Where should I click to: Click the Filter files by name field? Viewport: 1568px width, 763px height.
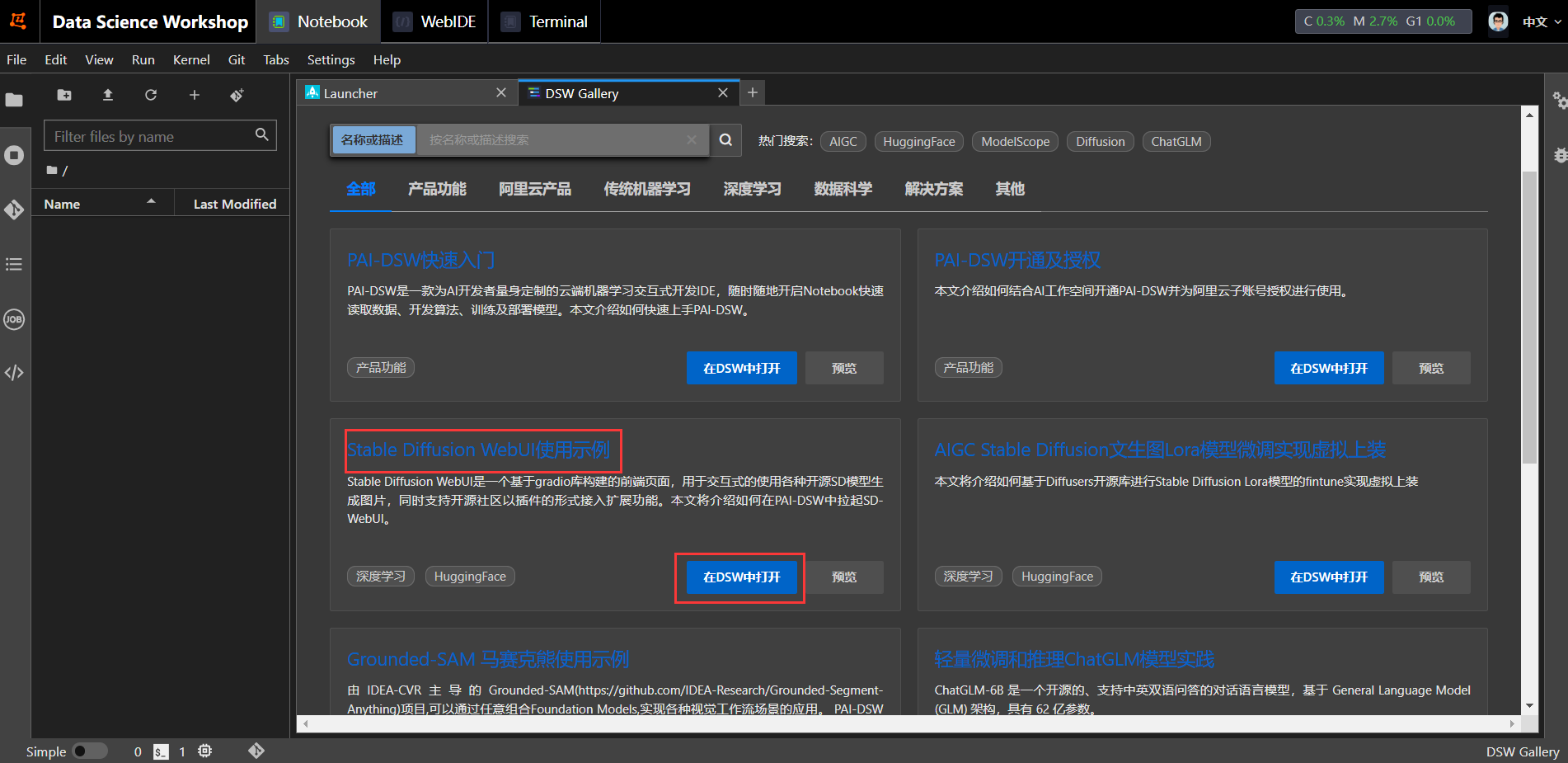point(160,136)
